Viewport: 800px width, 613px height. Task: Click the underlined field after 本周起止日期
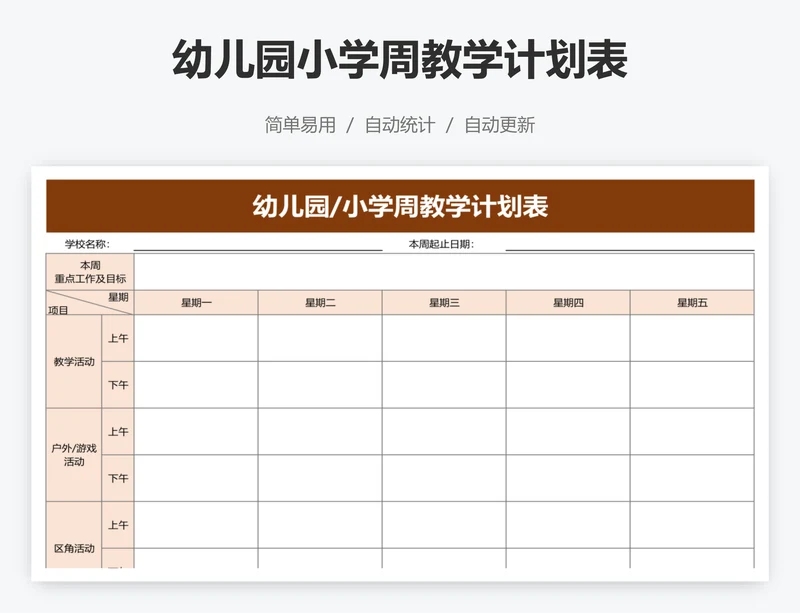pyautogui.click(x=630, y=244)
